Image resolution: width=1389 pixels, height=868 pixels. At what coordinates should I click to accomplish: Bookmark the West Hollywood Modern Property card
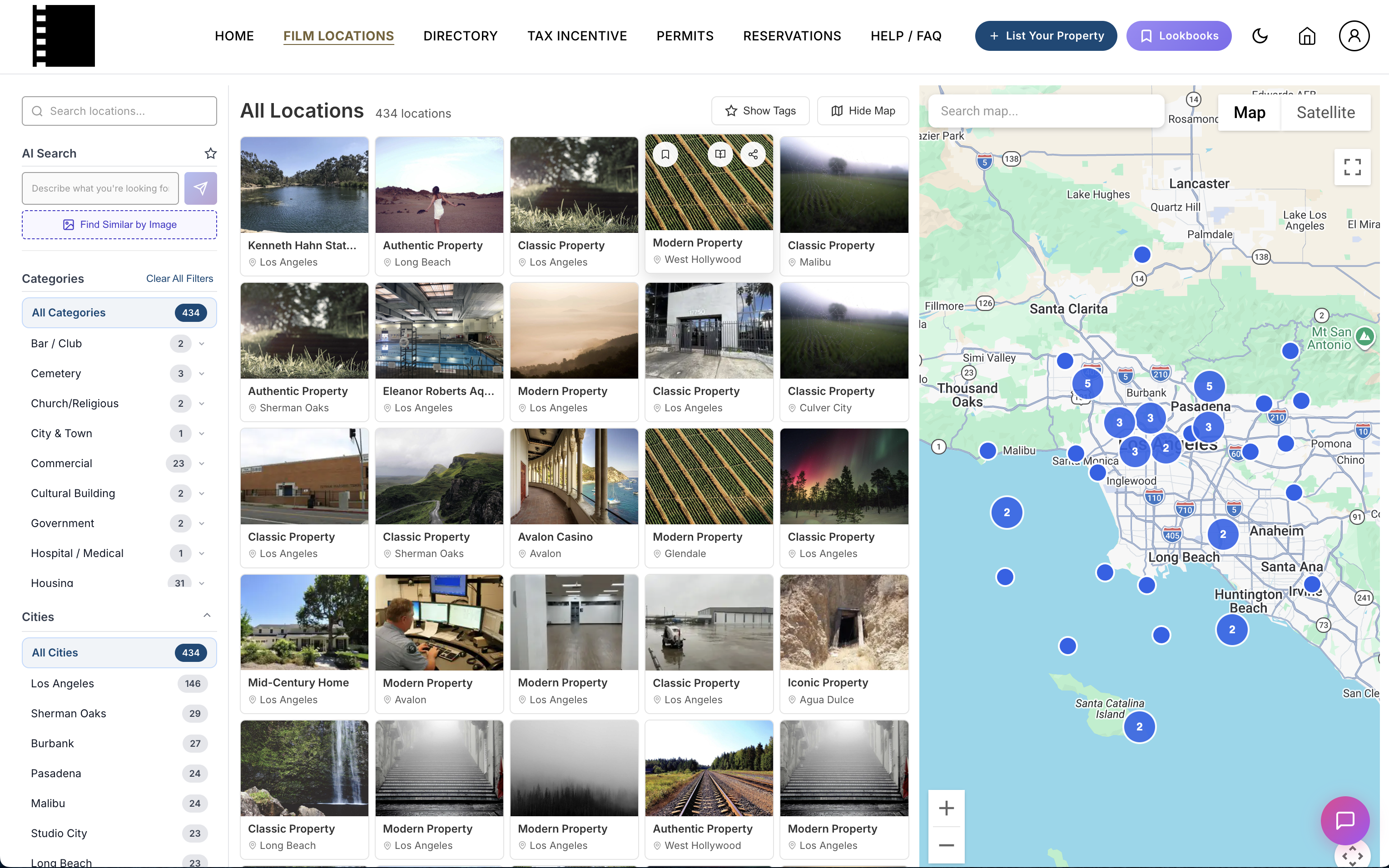(x=665, y=154)
